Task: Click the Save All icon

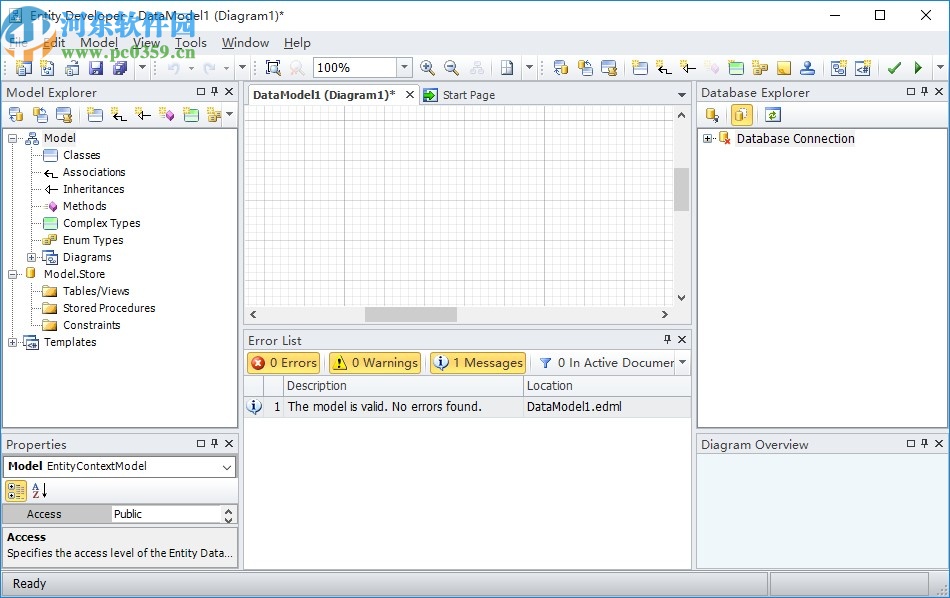Action: 120,68
